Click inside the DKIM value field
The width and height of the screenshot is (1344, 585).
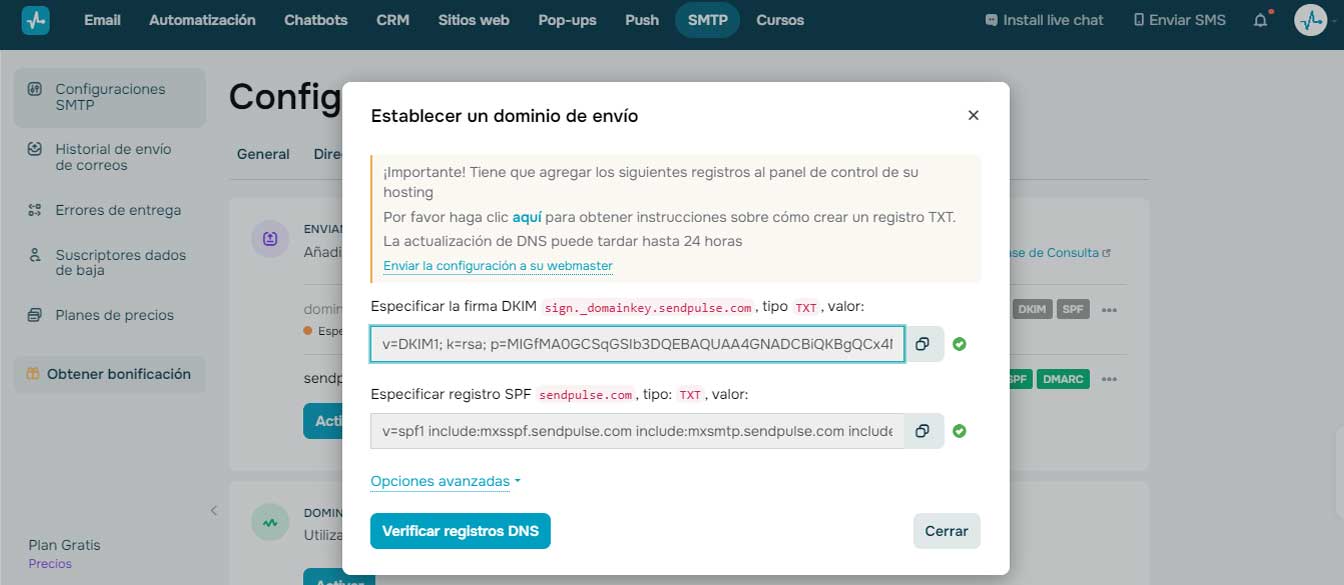[x=637, y=344]
